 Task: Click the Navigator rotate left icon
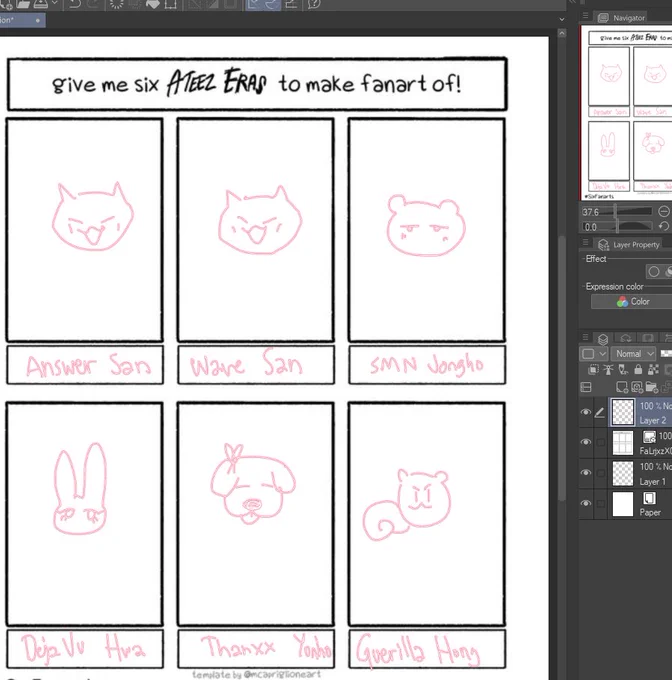tap(664, 226)
